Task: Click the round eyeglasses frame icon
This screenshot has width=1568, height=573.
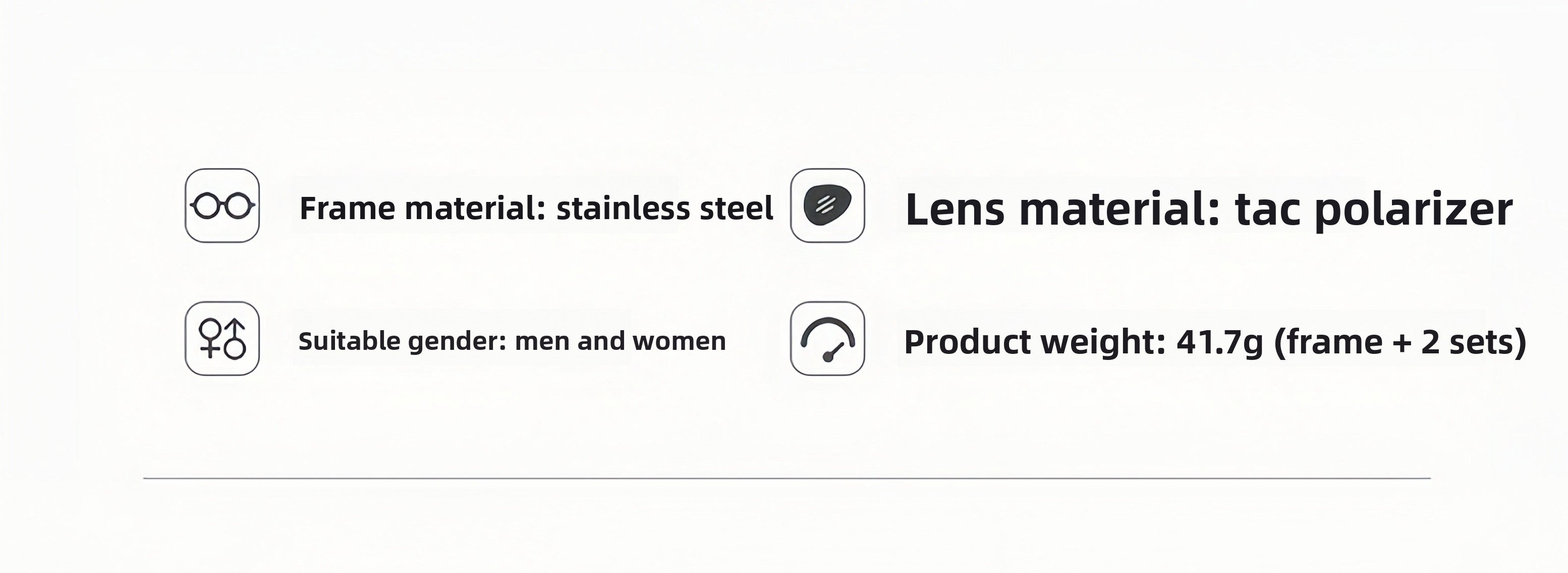Action: pos(222,206)
